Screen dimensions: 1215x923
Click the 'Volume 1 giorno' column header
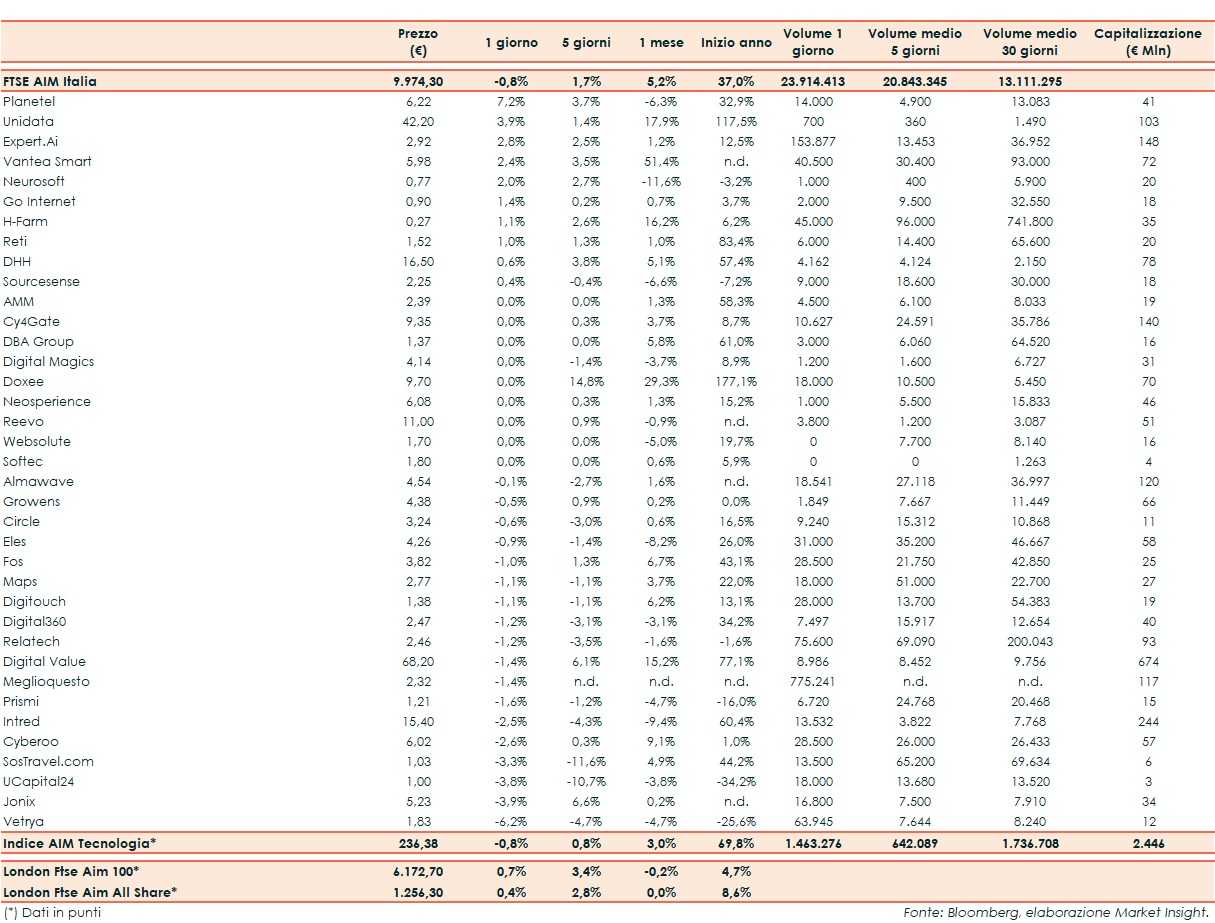(812, 42)
